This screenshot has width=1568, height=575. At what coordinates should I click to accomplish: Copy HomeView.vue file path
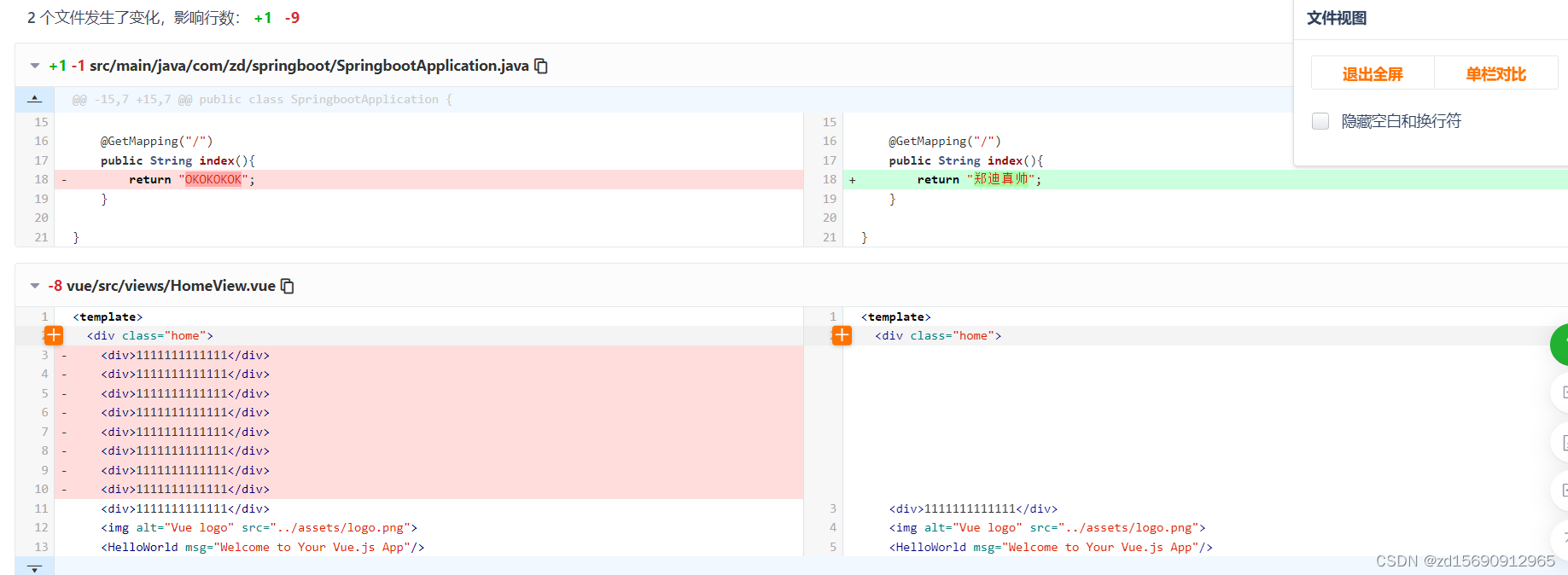coord(288,286)
